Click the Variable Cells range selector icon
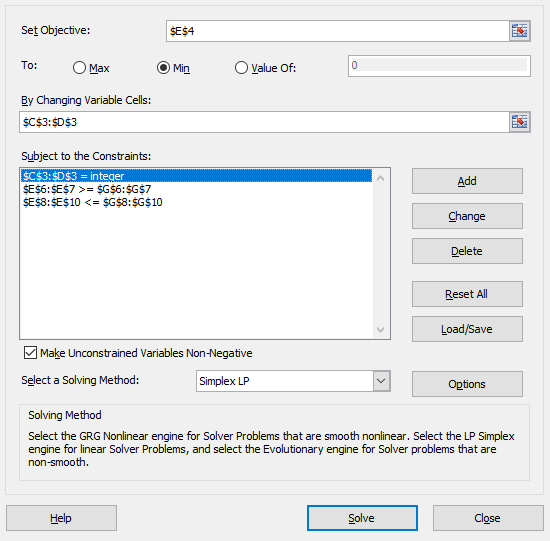550x541 pixels. 519,122
